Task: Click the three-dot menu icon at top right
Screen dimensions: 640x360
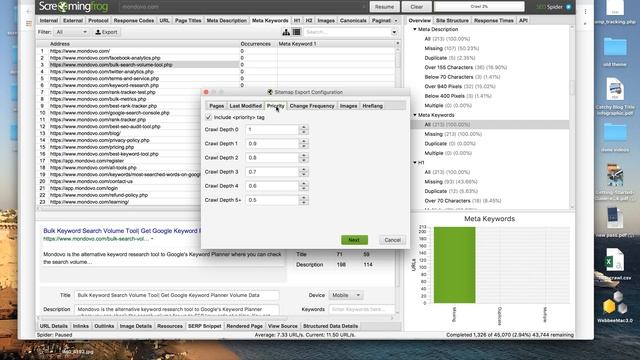Action: tap(585, 11)
